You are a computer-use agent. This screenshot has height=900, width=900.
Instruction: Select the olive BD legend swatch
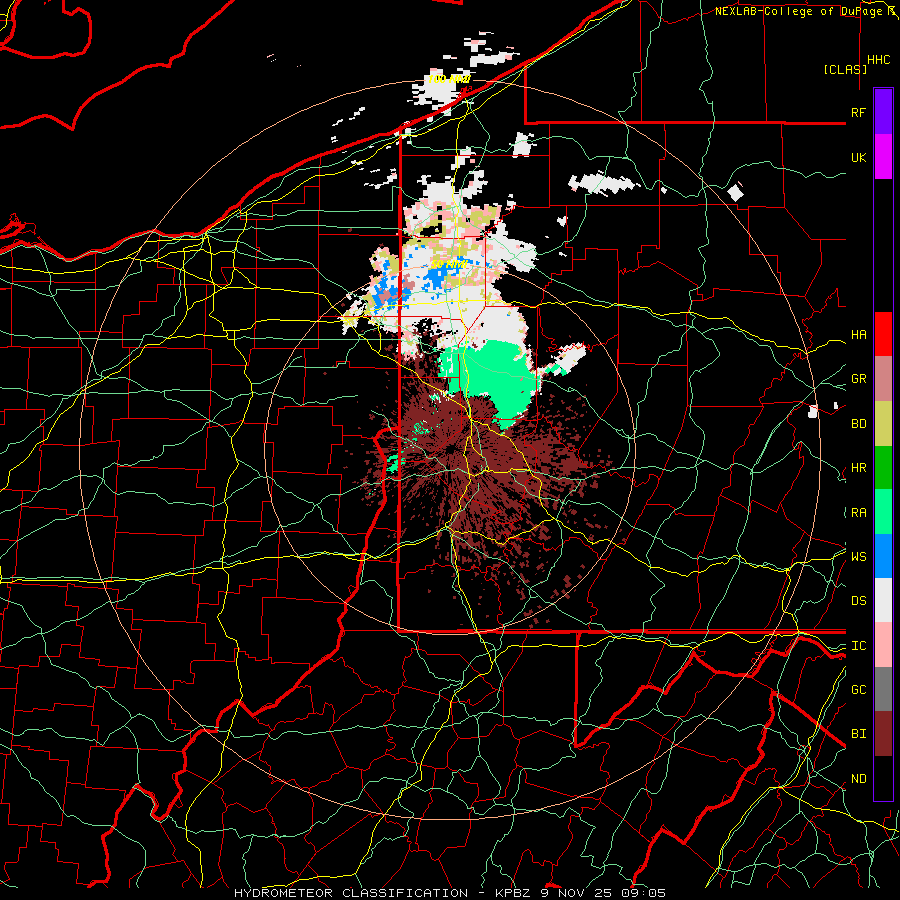[883, 424]
